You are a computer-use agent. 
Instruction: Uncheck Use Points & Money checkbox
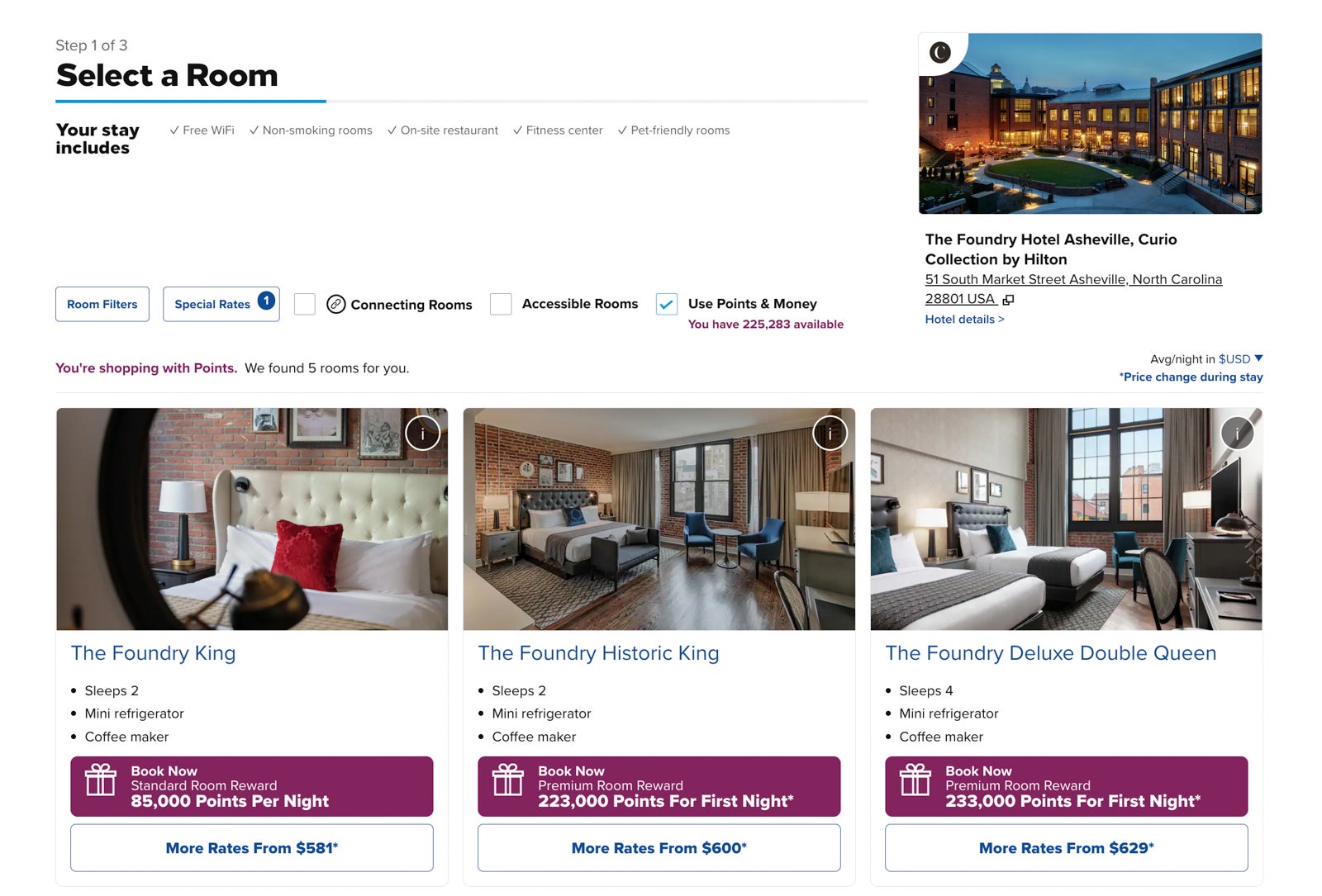pyautogui.click(x=667, y=304)
